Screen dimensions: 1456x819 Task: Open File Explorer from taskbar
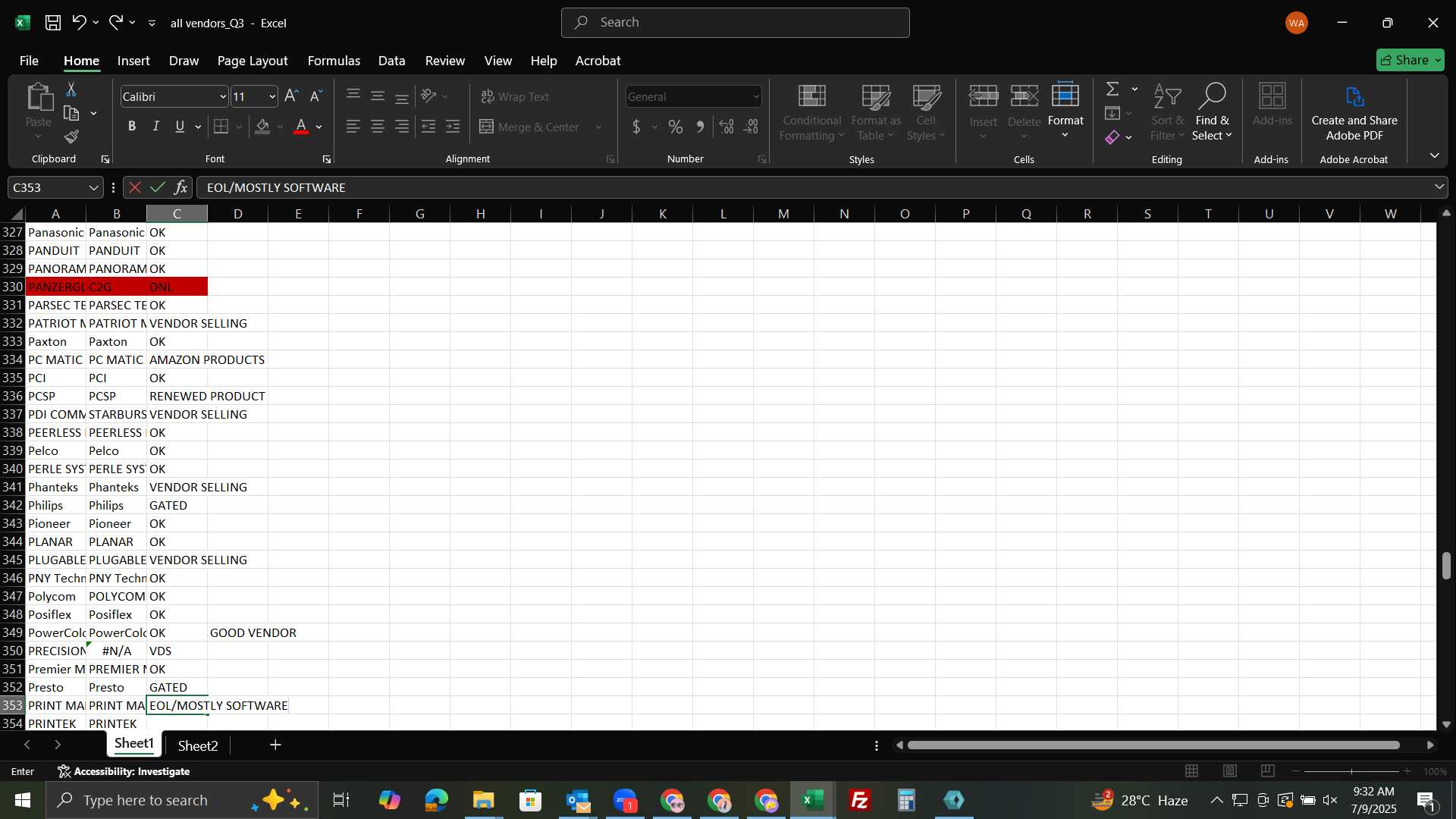tap(483, 800)
